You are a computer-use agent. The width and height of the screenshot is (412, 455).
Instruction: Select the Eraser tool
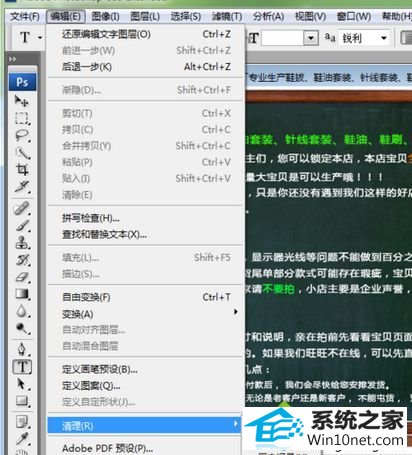[x=22, y=277]
